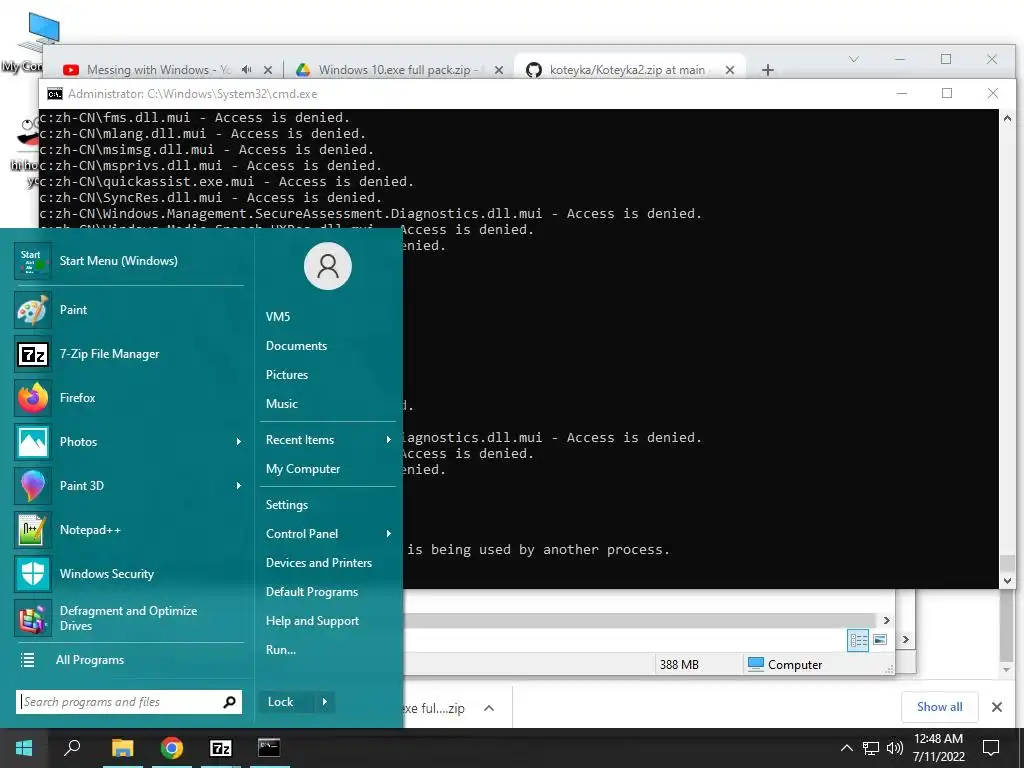Open taskbar search magnifier icon
Image resolution: width=1024 pixels, height=768 pixels.
(72, 748)
